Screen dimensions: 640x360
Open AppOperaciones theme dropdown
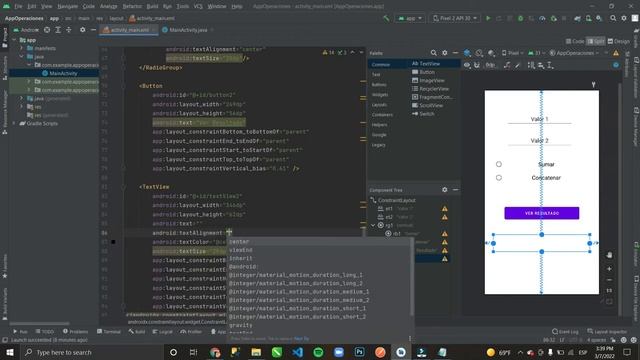pos(574,53)
